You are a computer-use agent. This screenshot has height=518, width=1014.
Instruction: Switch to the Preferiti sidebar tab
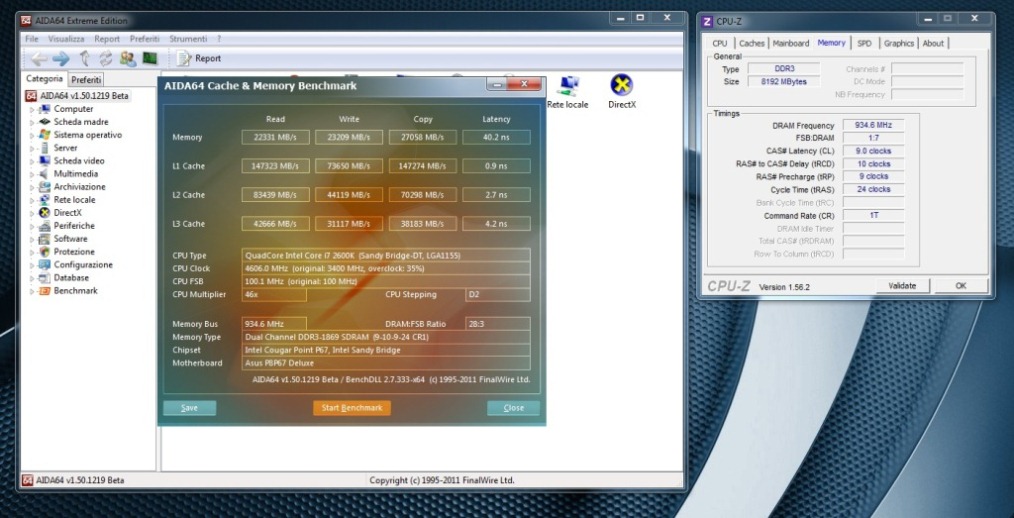pos(86,80)
